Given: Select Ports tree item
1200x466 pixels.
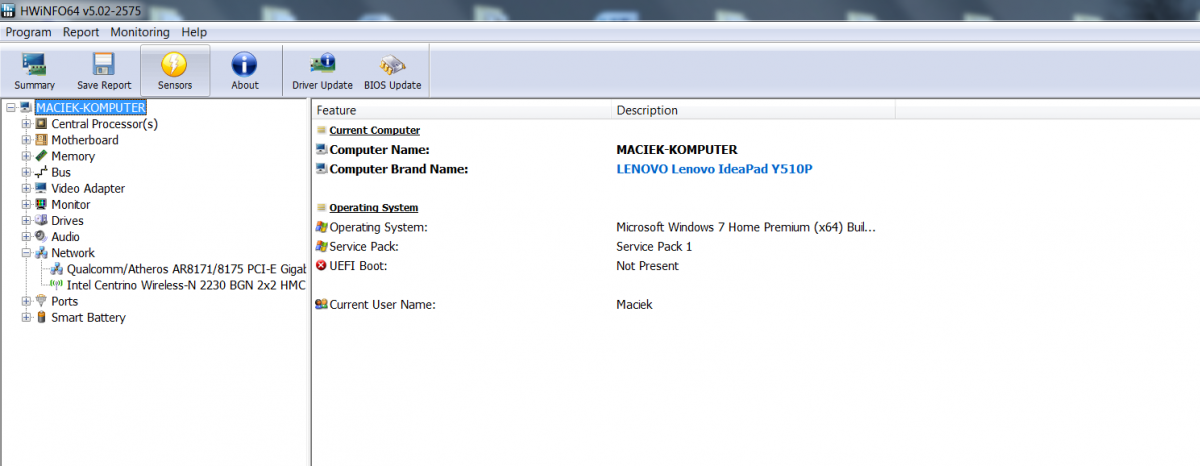Looking at the screenshot, I should coord(65,301).
